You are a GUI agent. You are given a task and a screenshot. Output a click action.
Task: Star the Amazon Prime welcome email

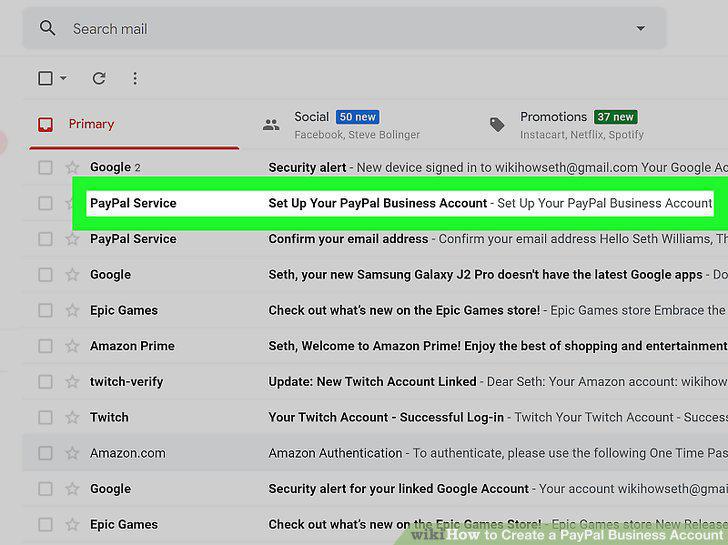[x=72, y=346]
